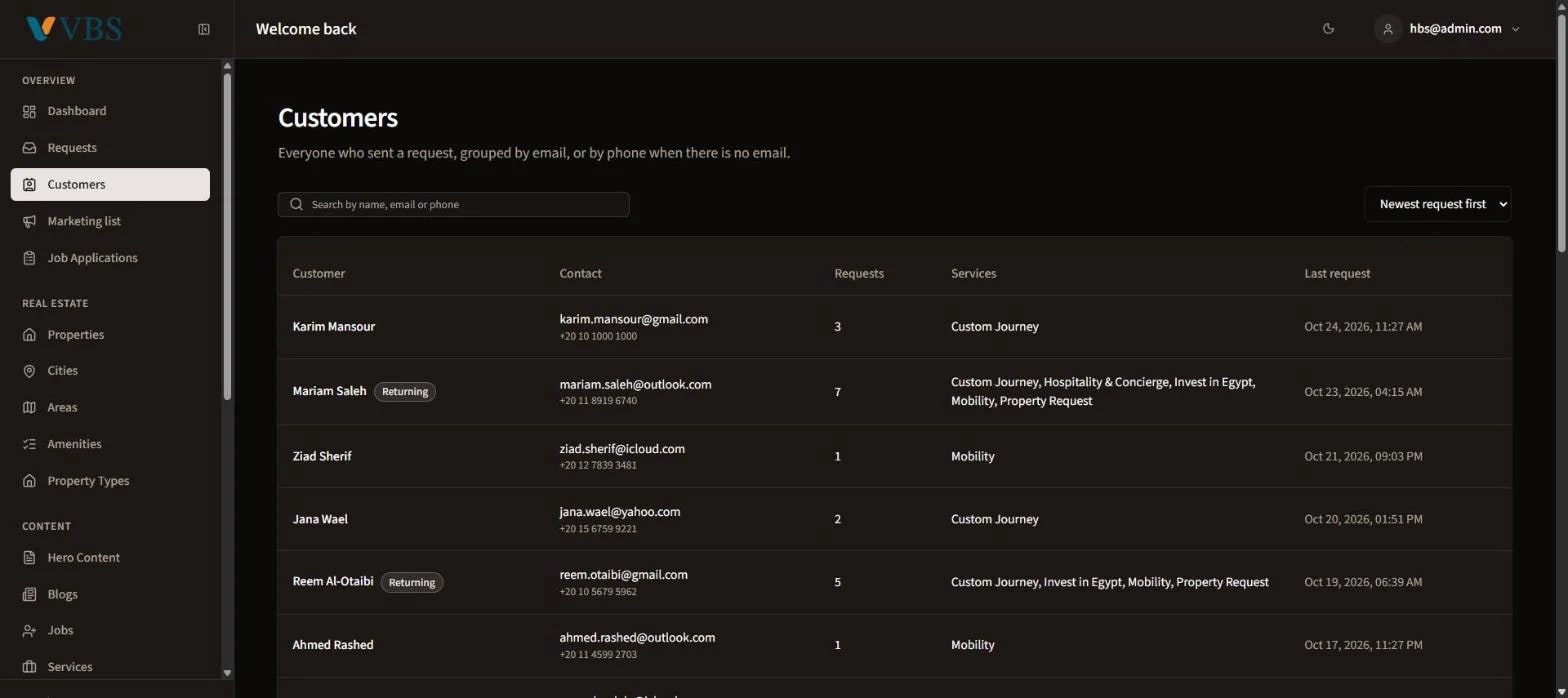Screen dimensions: 1568x698
Task: Click the Requests inbox icon
Action: tap(29, 148)
